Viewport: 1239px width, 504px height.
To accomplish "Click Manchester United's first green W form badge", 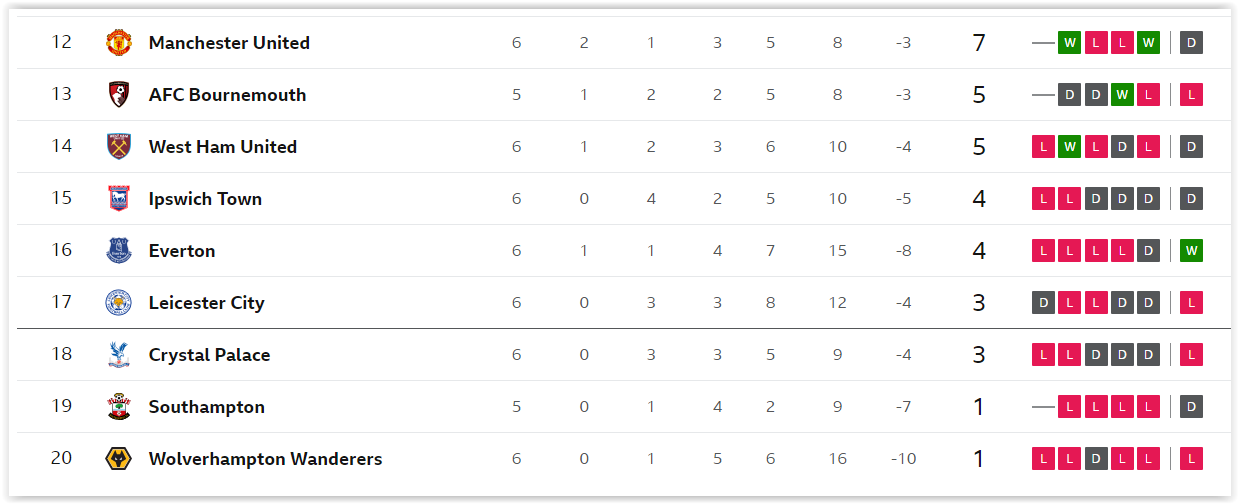I will point(1070,43).
